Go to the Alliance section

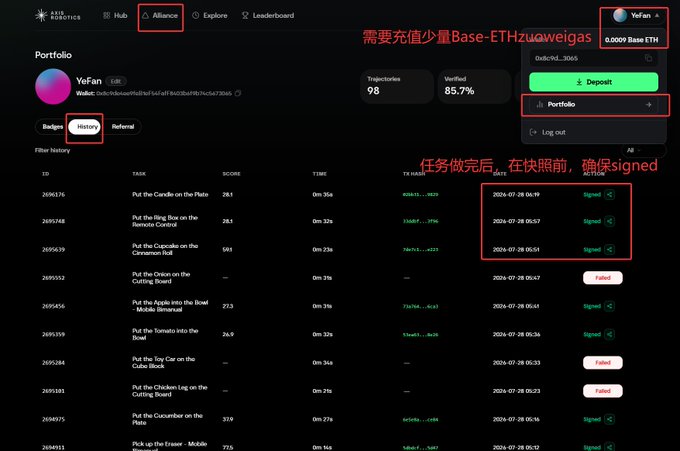(160, 16)
